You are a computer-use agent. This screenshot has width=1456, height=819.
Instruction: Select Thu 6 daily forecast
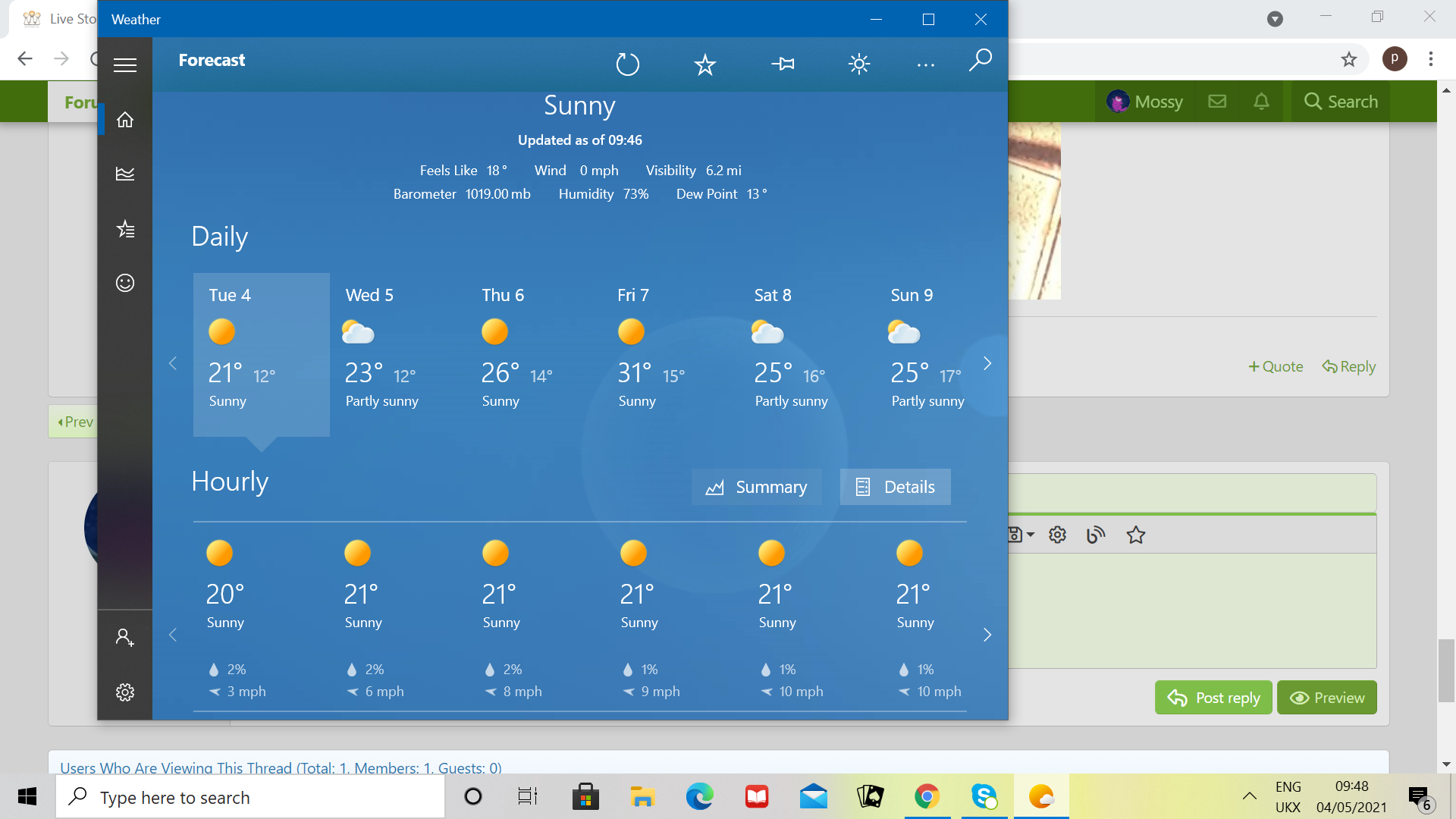tap(535, 354)
